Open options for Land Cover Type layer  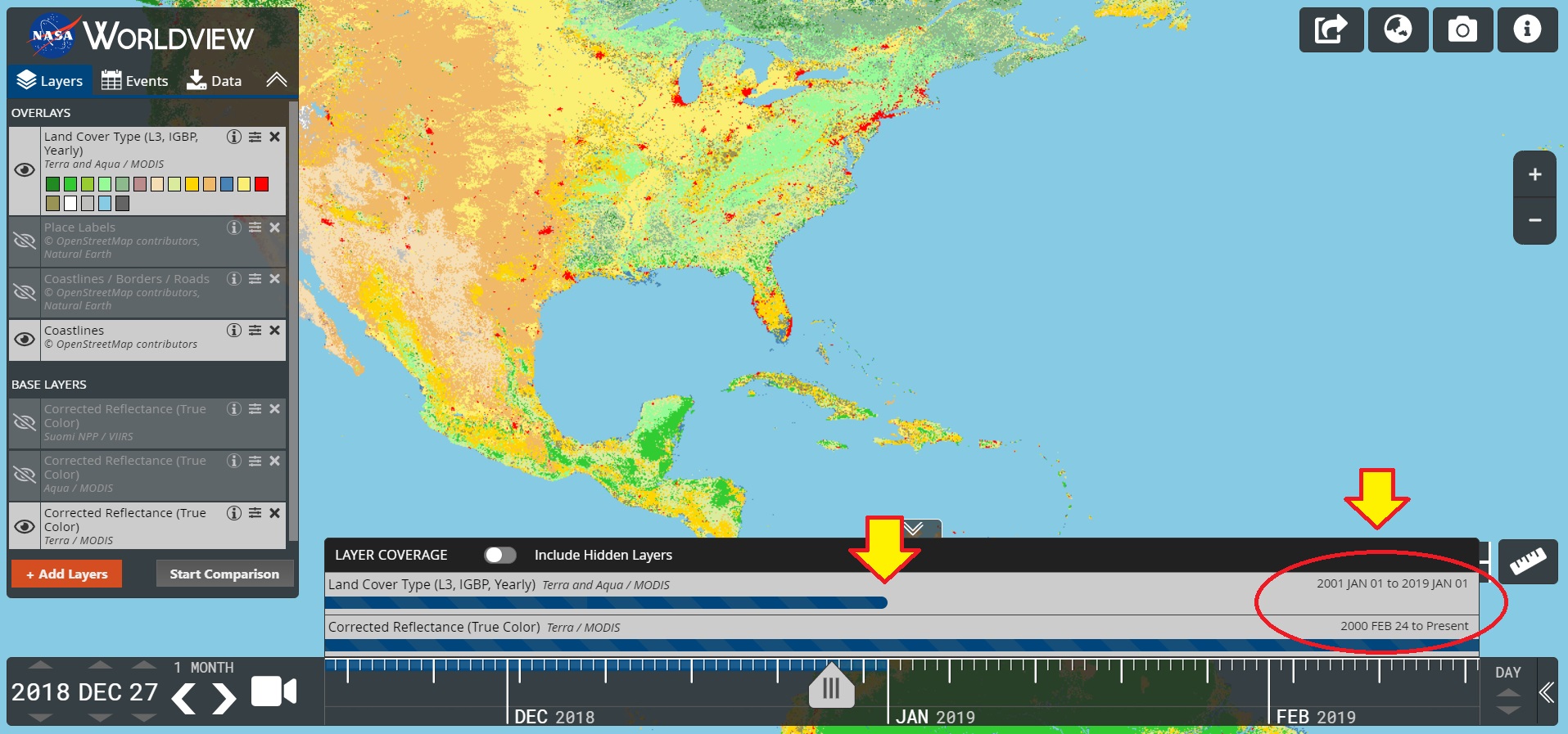(x=255, y=137)
